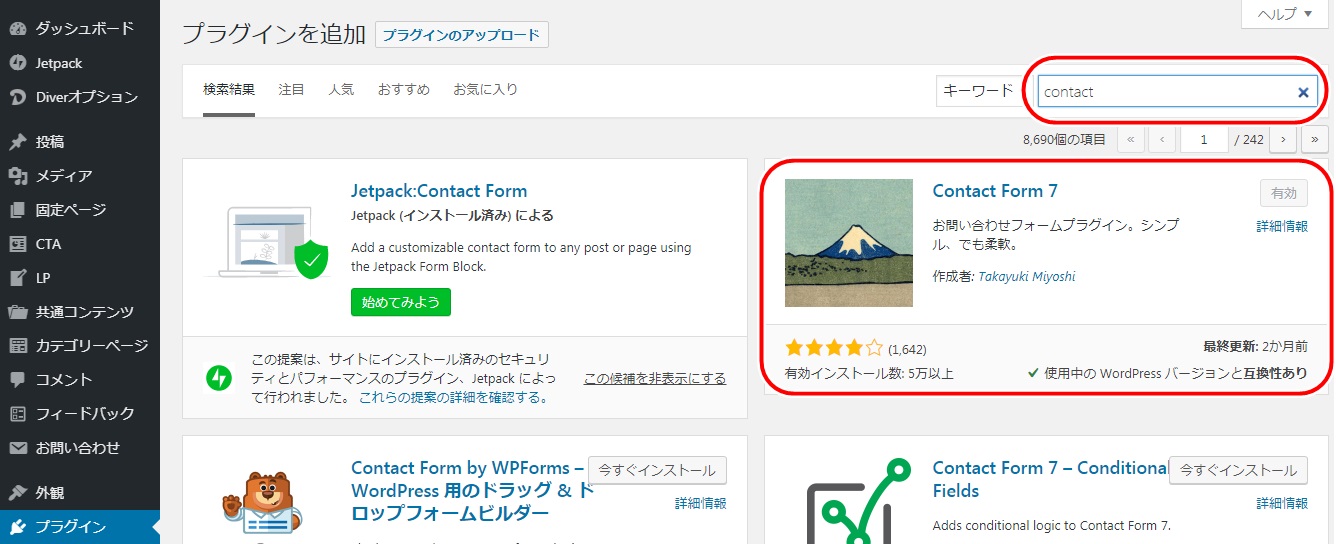
Task: Open the Diver options icon
Action: [17, 97]
